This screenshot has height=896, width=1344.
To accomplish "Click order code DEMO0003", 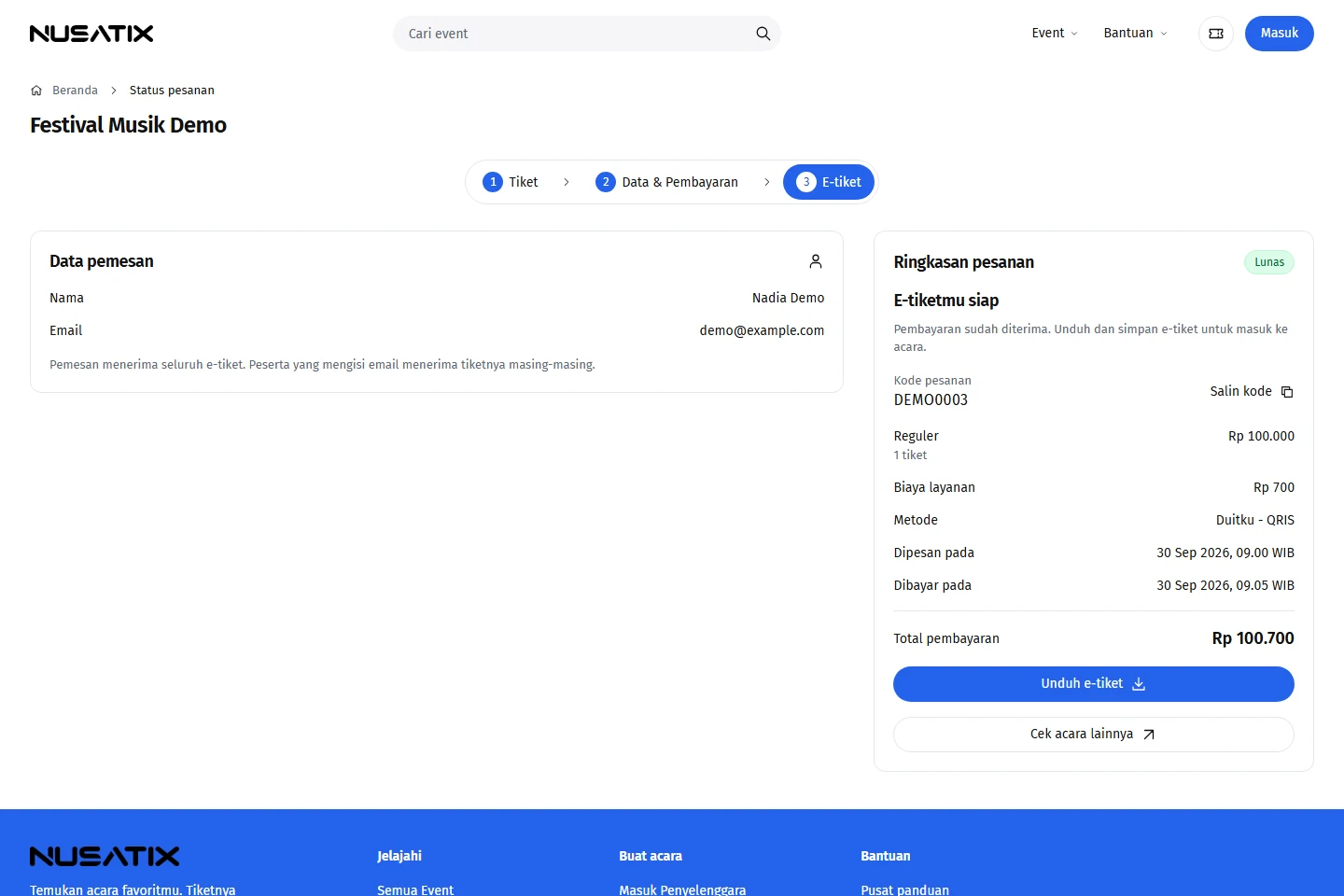I will pyautogui.click(x=931, y=400).
